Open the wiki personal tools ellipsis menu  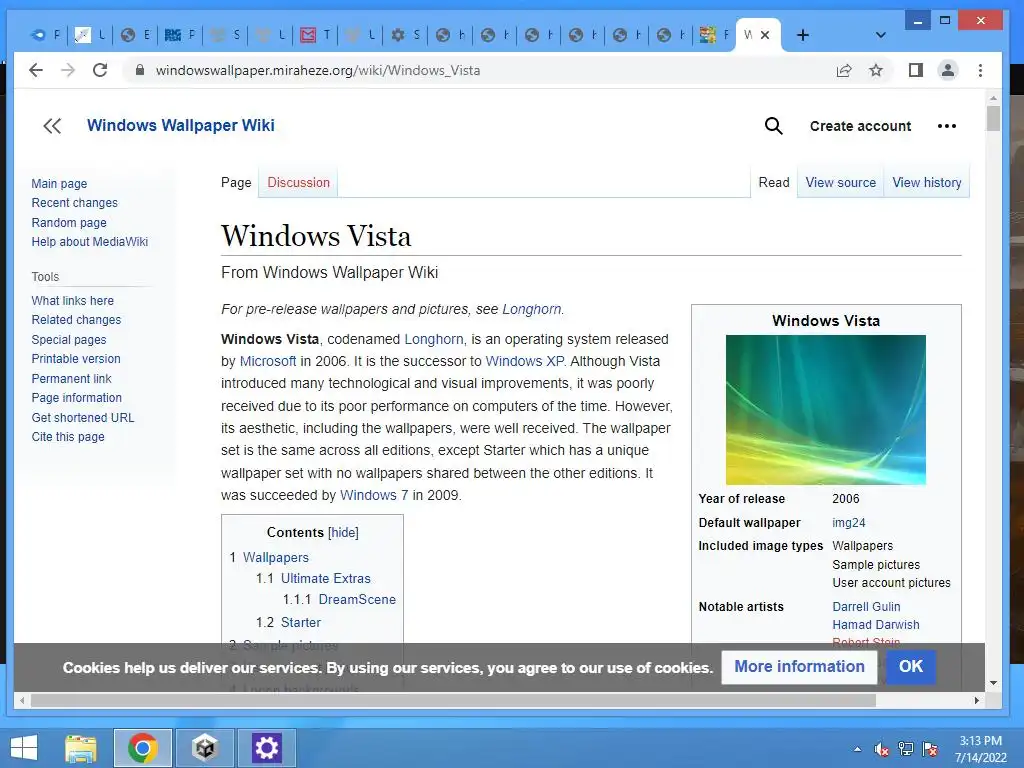(946, 126)
